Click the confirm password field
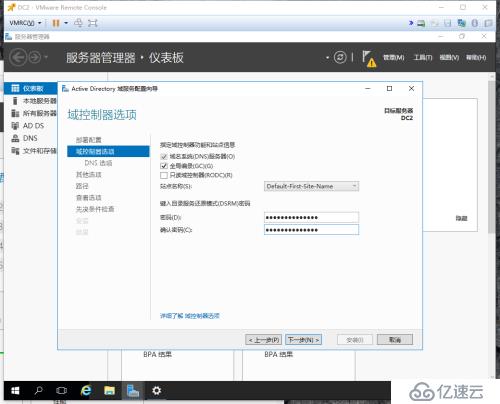Screen dimensions: 500x404 pyautogui.click(x=311, y=230)
